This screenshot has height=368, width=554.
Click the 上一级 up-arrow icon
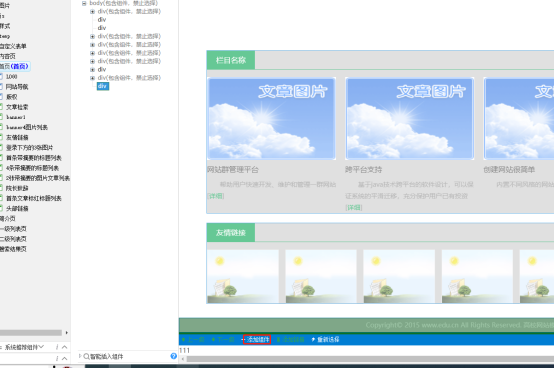pos(183,340)
